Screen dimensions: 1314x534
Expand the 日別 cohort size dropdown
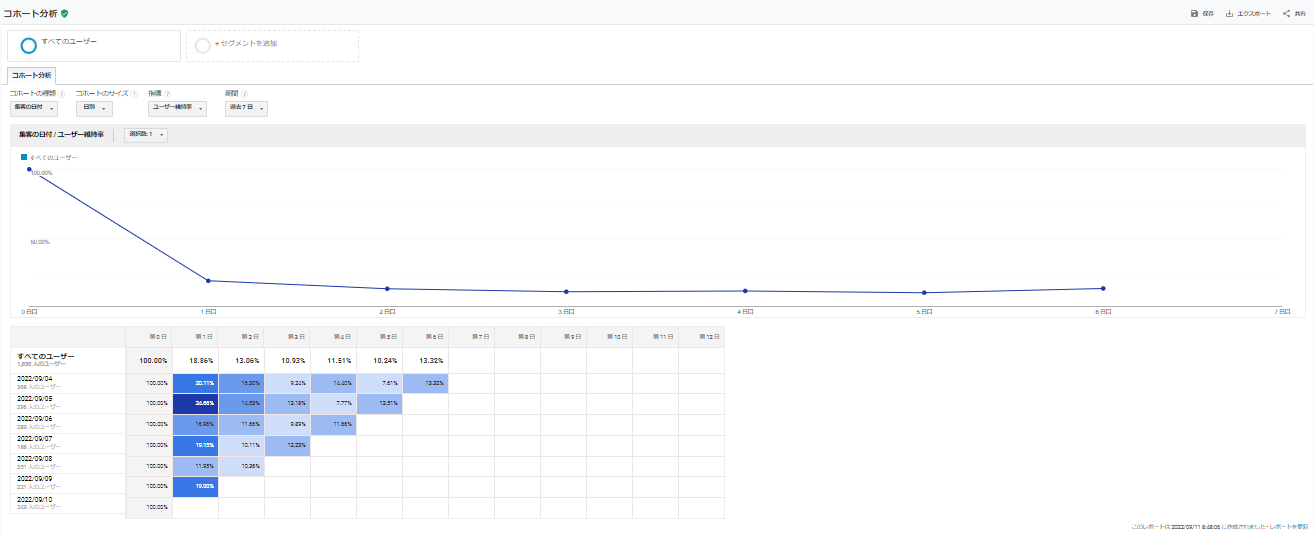[93, 108]
